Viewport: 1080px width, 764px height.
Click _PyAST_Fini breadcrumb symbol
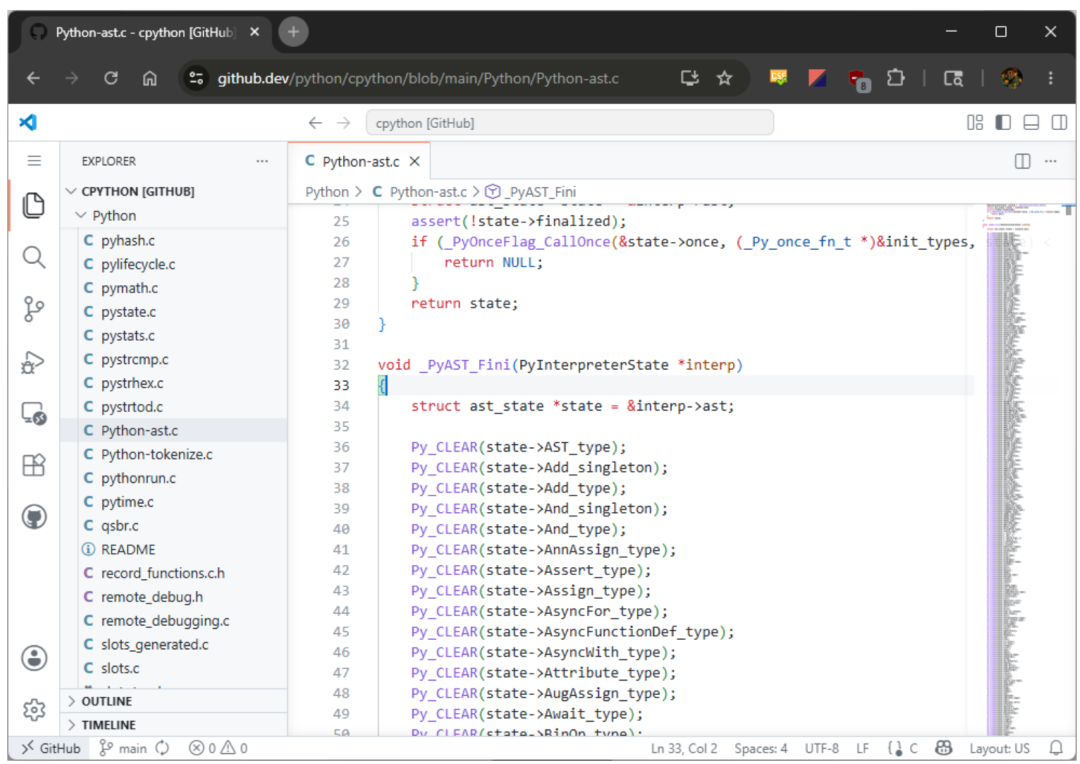pyautogui.click(x=530, y=192)
